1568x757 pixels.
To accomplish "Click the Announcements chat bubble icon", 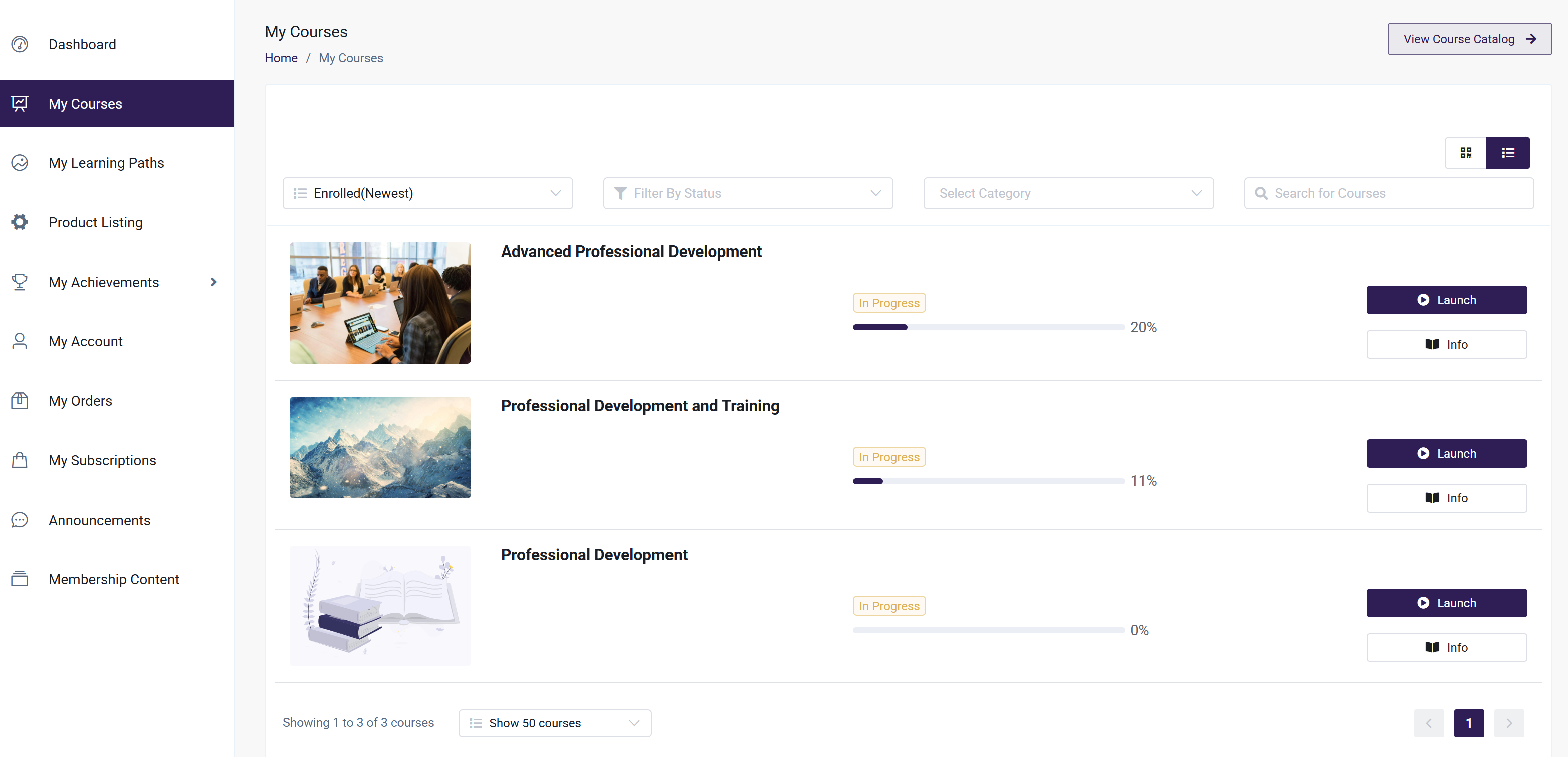I will click(x=20, y=520).
